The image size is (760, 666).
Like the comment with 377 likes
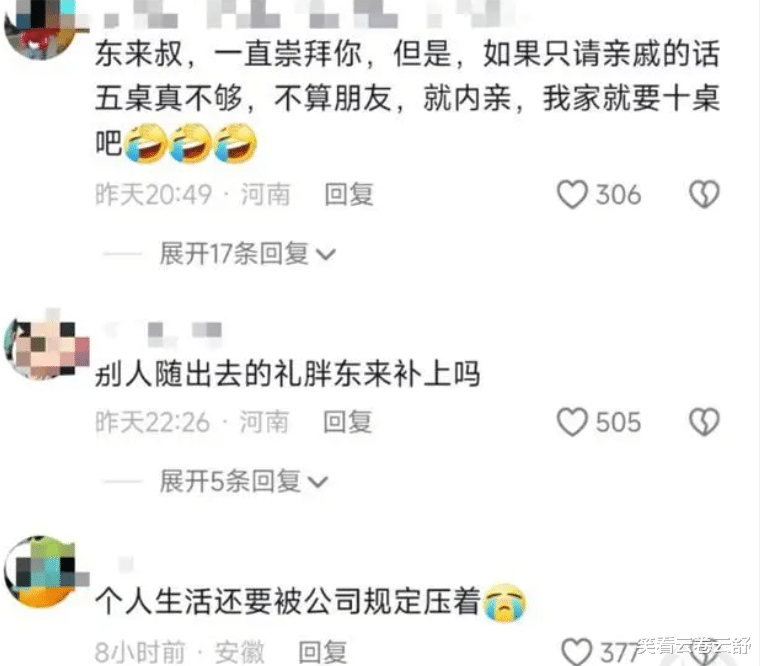576,651
